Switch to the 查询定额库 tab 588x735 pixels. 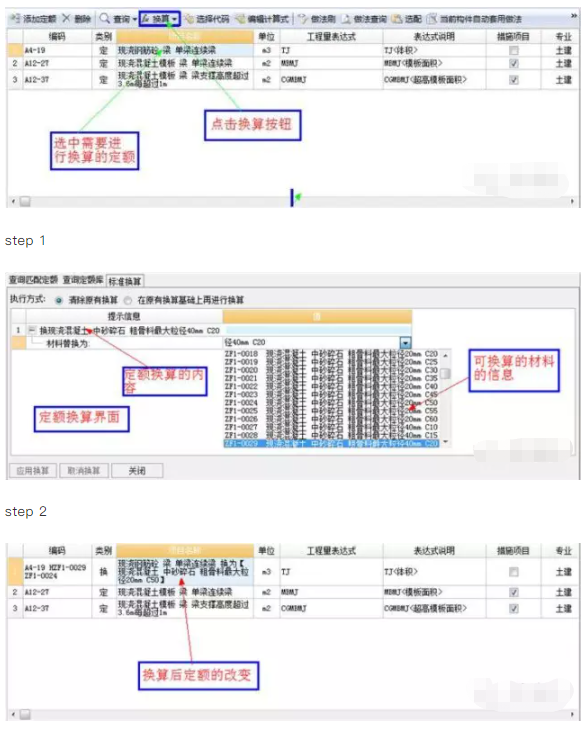coord(83,280)
